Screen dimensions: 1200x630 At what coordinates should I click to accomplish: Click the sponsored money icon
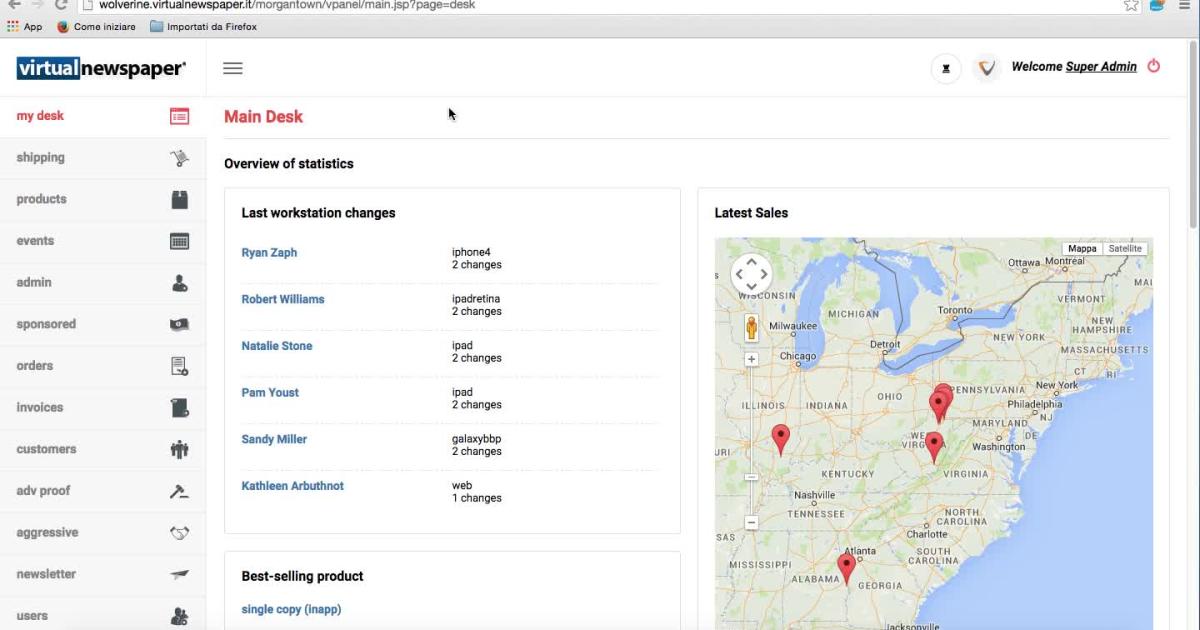pyautogui.click(x=179, y=325)
